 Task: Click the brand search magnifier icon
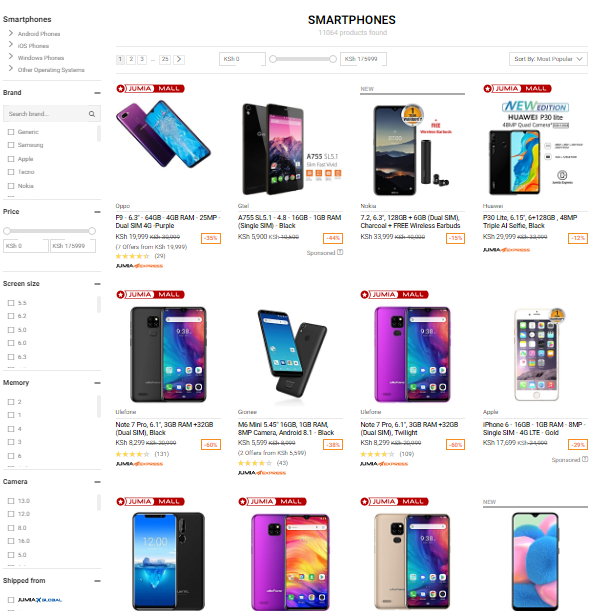[92, 114]
